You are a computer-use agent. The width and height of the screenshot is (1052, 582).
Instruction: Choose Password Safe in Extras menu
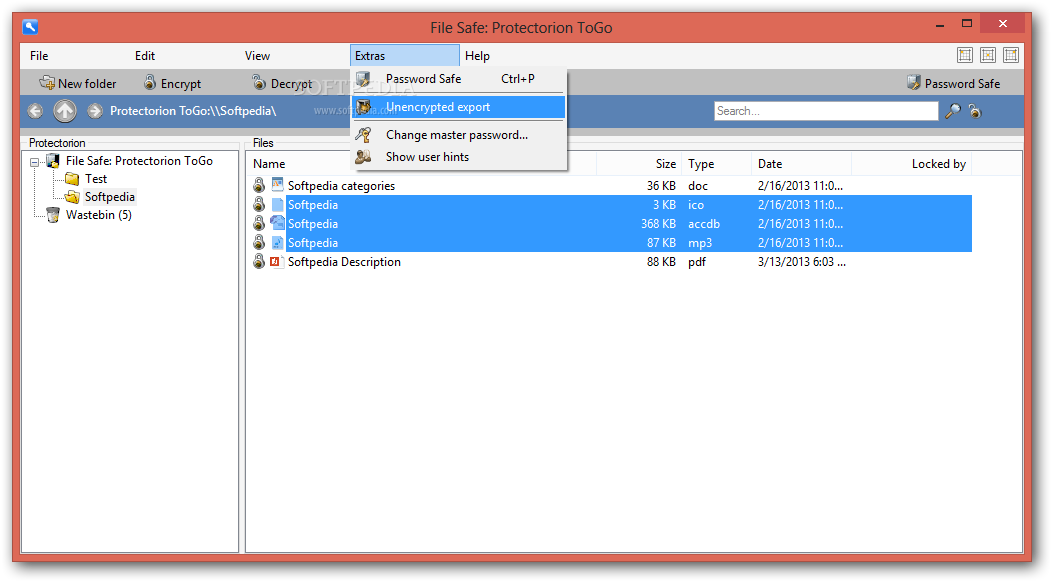(x=459, y=79)
